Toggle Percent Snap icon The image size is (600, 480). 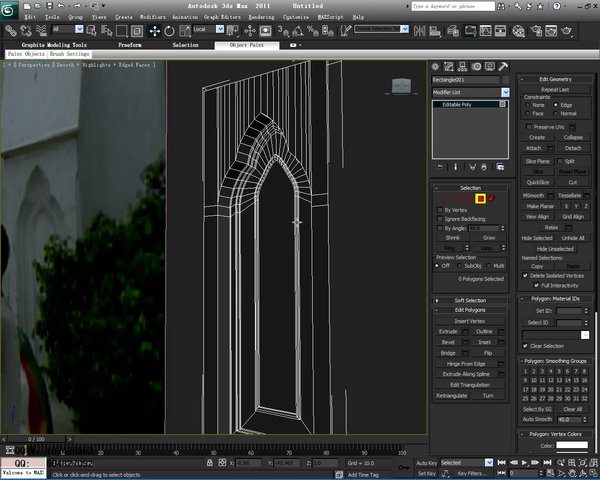pos(313,31)
